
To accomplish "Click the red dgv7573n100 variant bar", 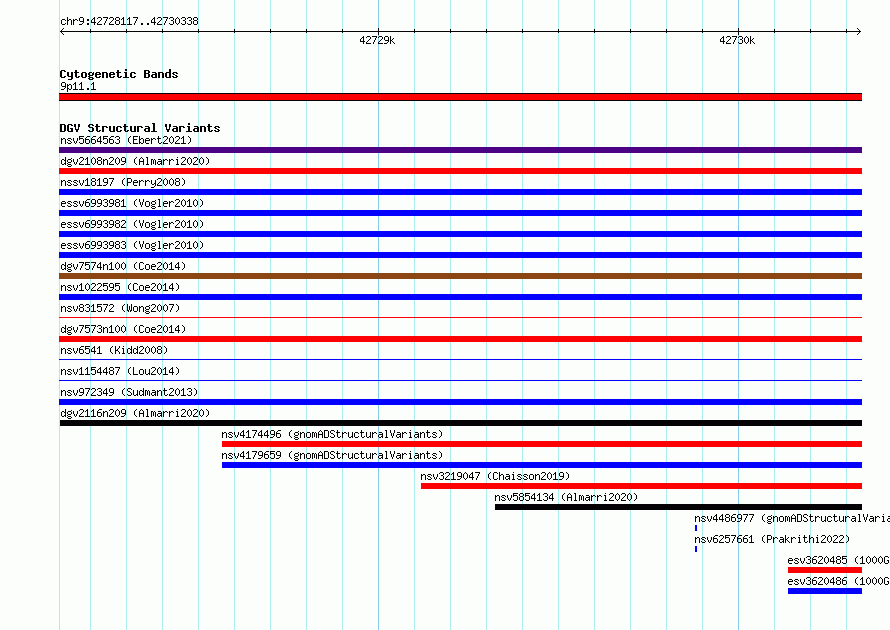I will pyautogui.click(x=460, y=339).
